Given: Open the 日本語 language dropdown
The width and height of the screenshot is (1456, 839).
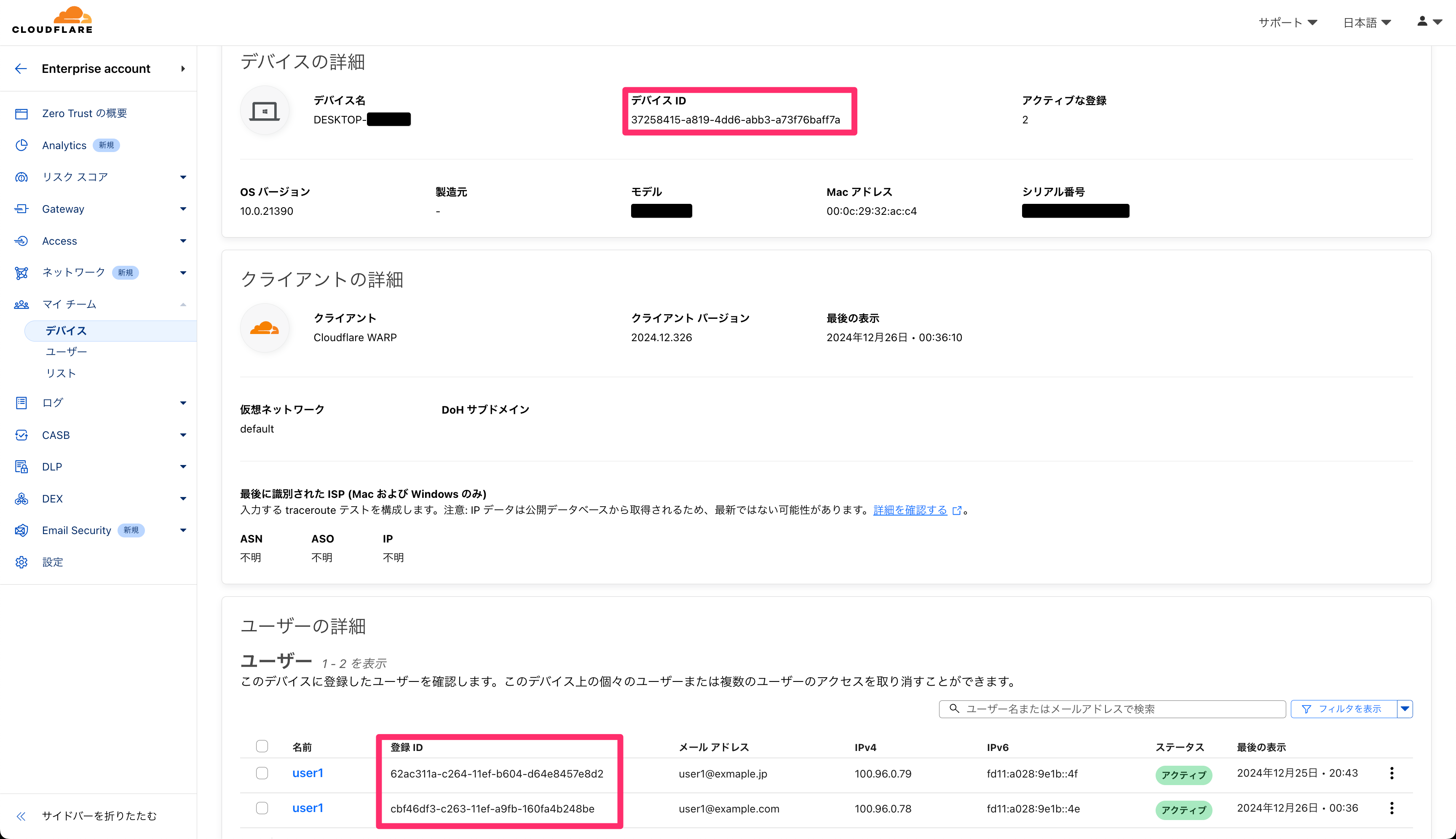Looking at the screenshot, I should point(1367,22).
